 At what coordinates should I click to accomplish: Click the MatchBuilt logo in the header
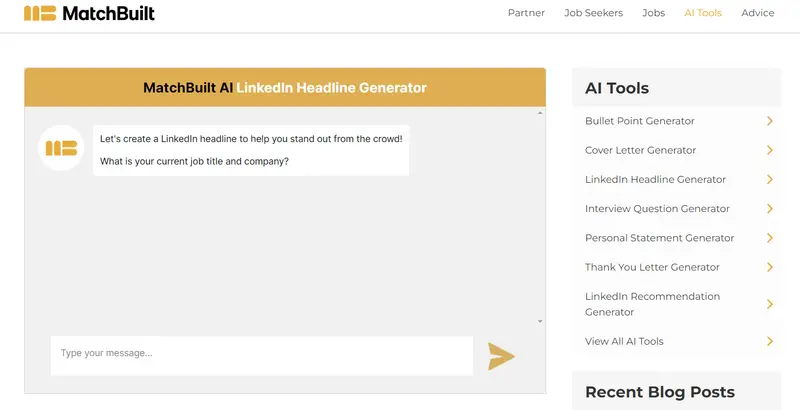click(89, 14)
